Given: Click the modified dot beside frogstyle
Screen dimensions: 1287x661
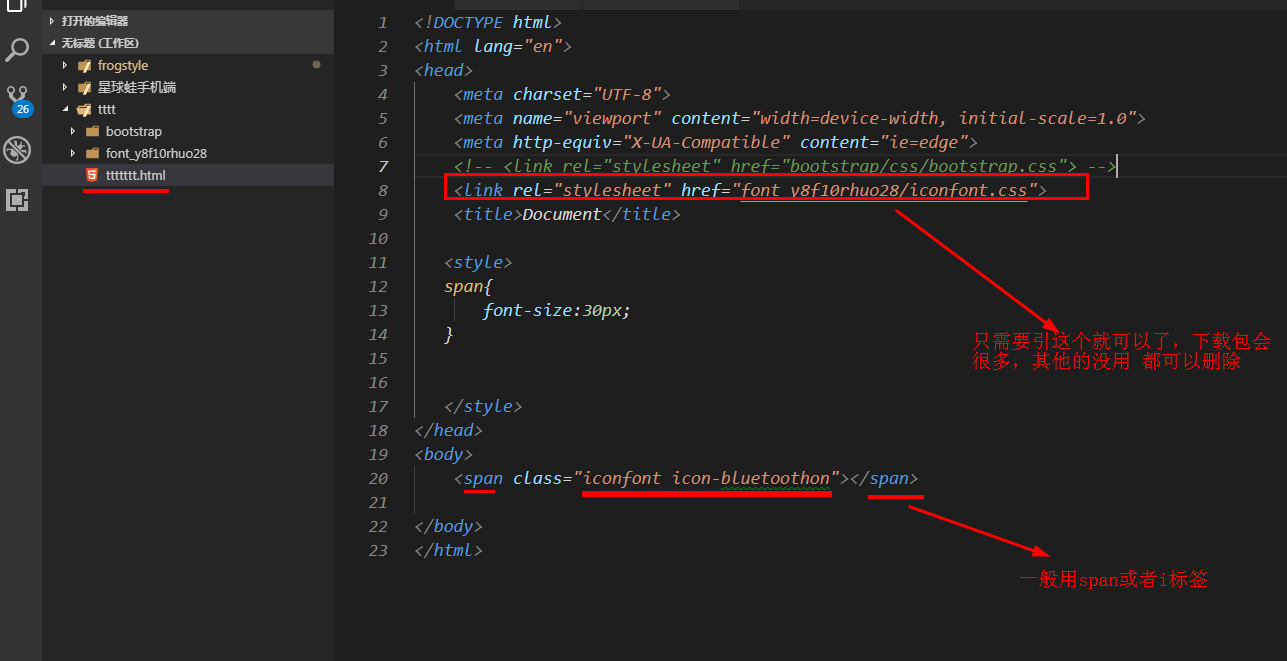Looking at the screenshot, I should [x=317, y=65].
